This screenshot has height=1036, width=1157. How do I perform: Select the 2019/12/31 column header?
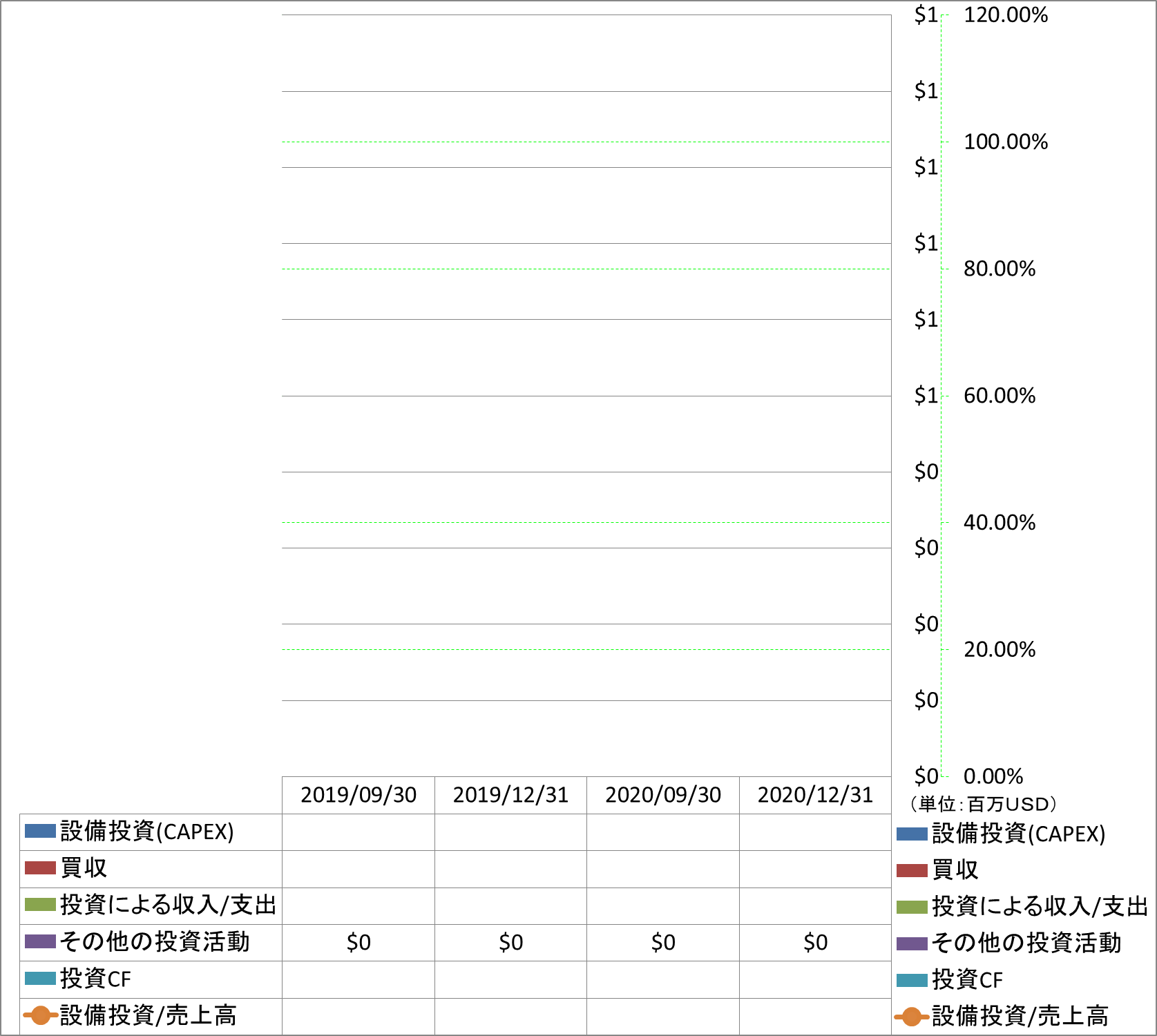click(x=510, y=795)
